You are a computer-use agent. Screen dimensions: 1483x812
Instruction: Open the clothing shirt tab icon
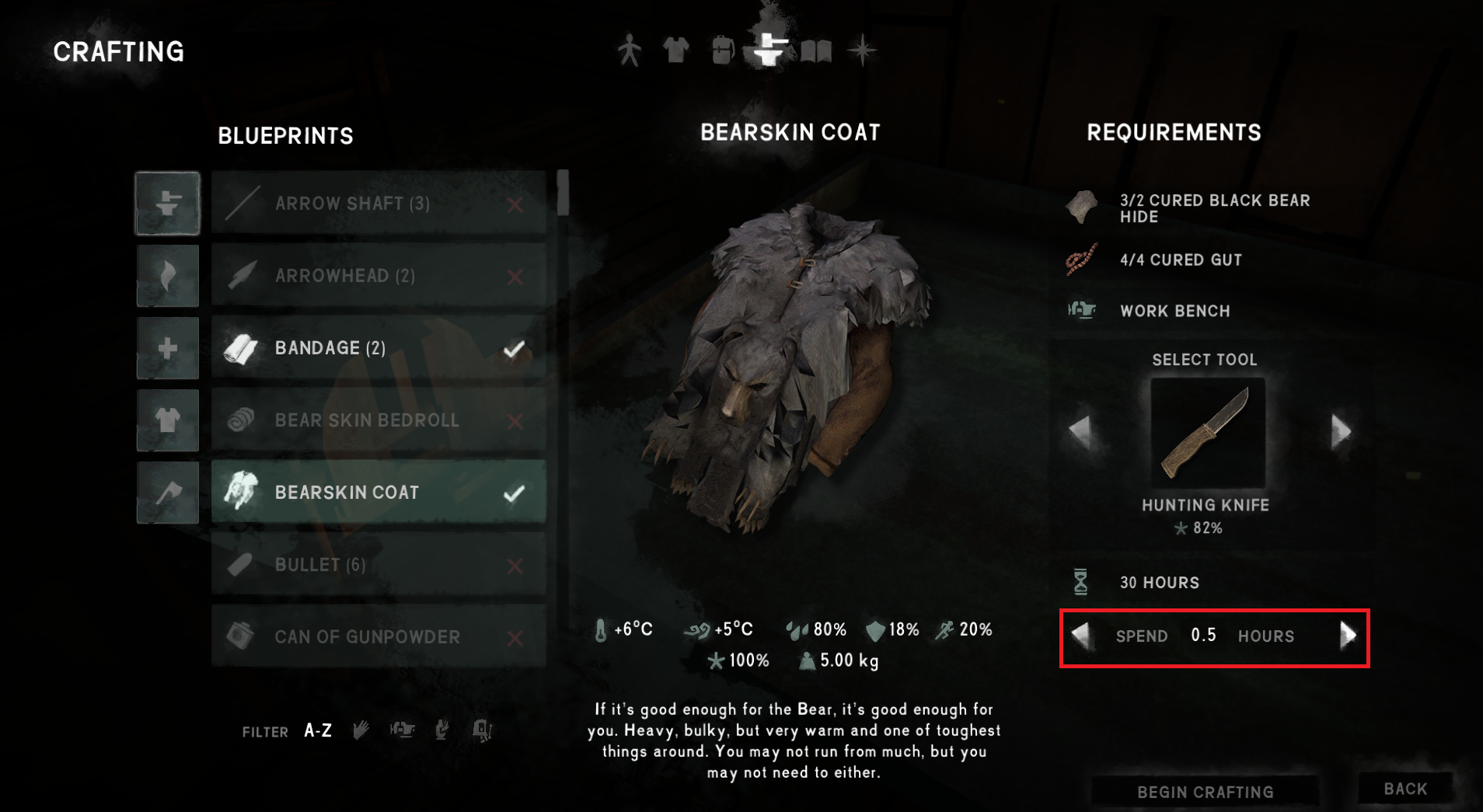click(675, 51)
